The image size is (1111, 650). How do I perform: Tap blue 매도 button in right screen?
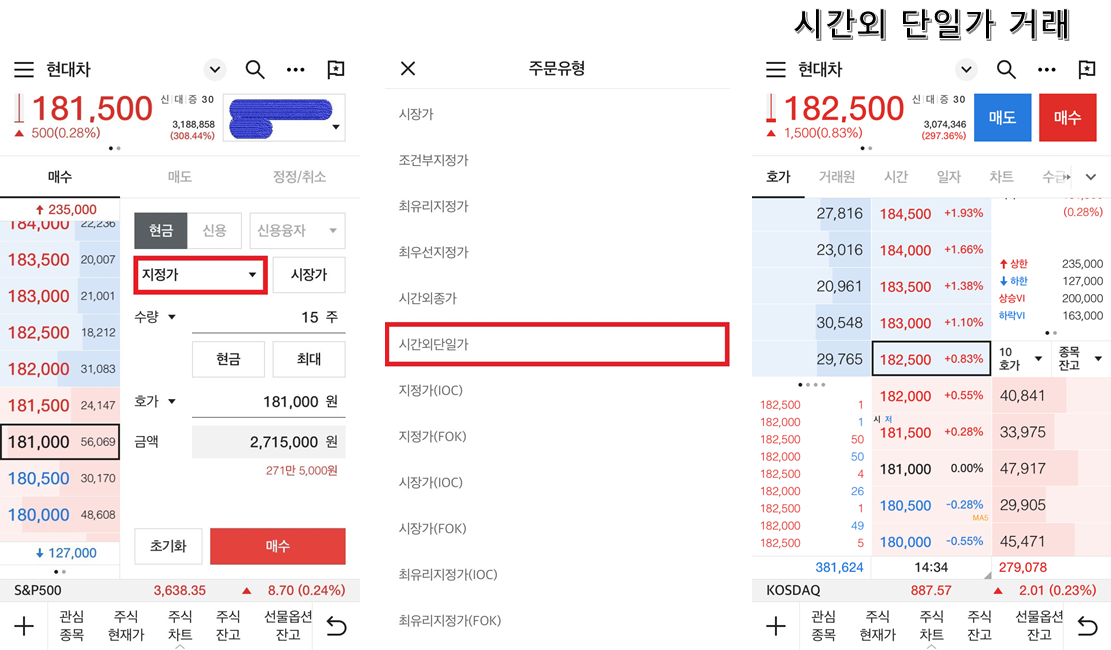[1003, 118]
